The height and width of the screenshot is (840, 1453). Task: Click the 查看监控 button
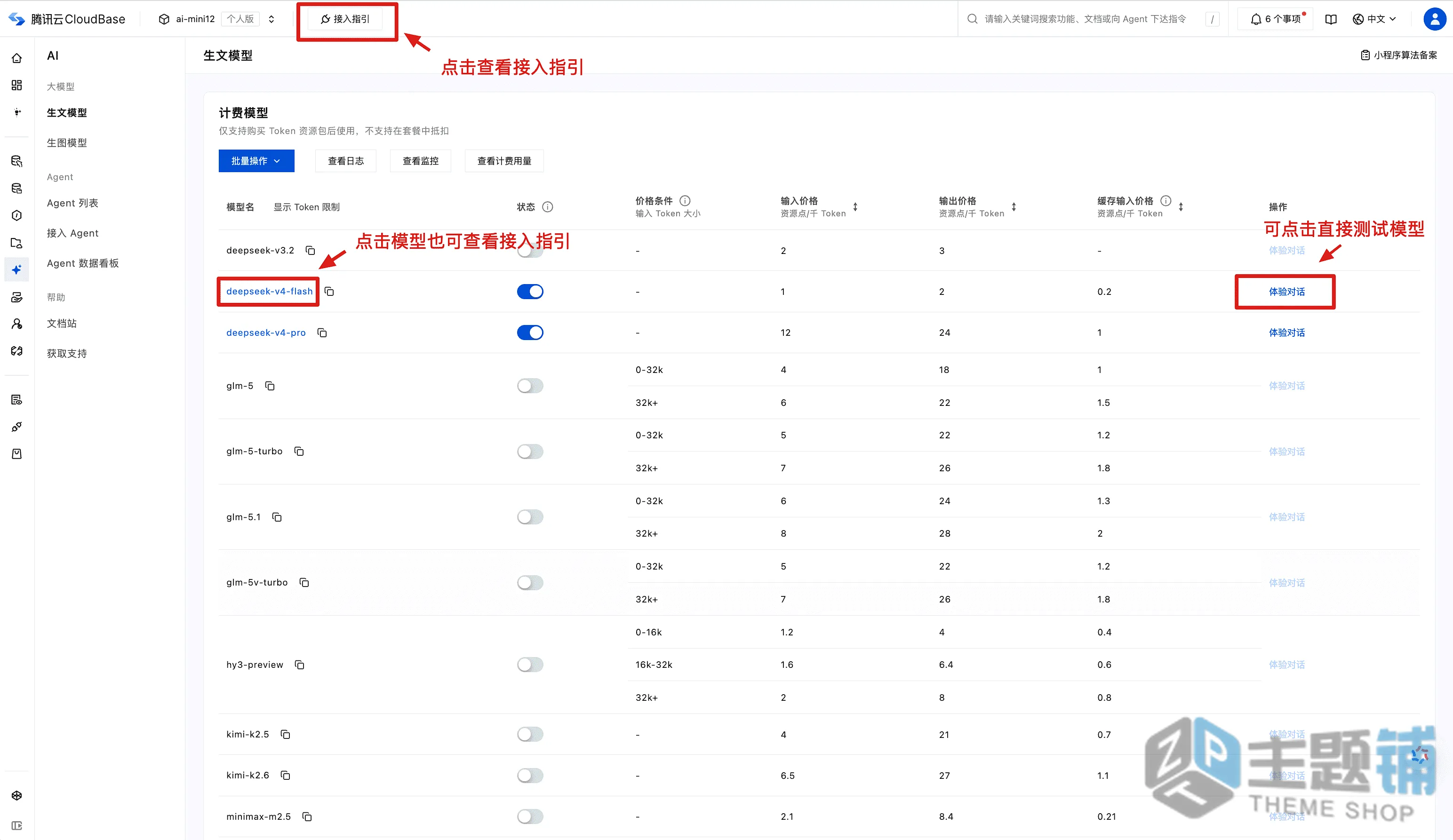point(420,161)
